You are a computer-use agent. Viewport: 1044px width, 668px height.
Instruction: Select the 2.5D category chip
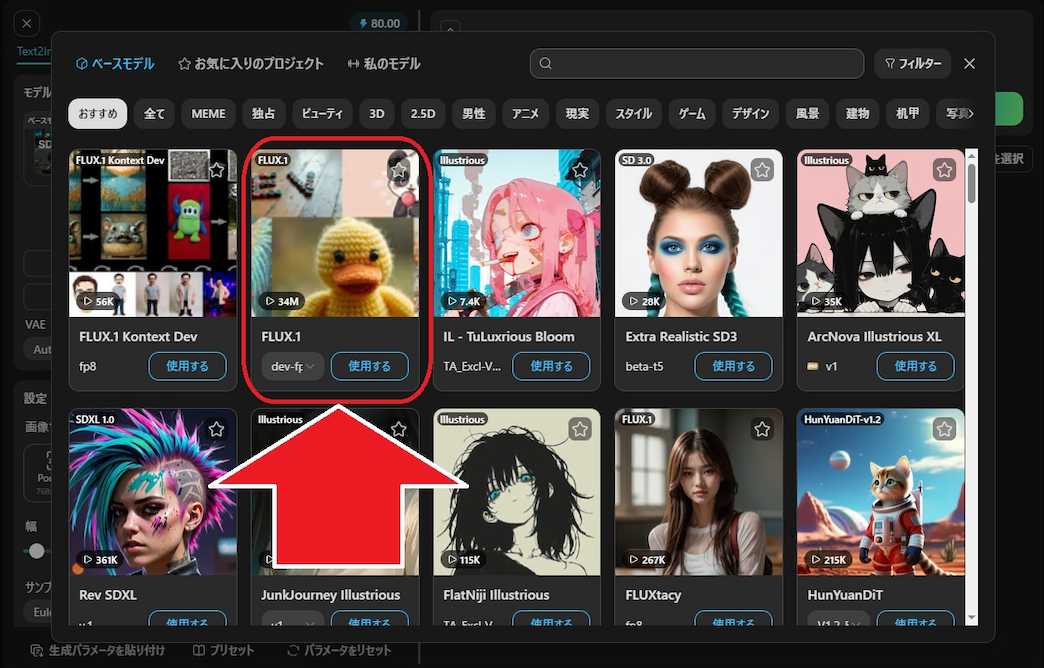pyautogui.click(x=423, y=113)
